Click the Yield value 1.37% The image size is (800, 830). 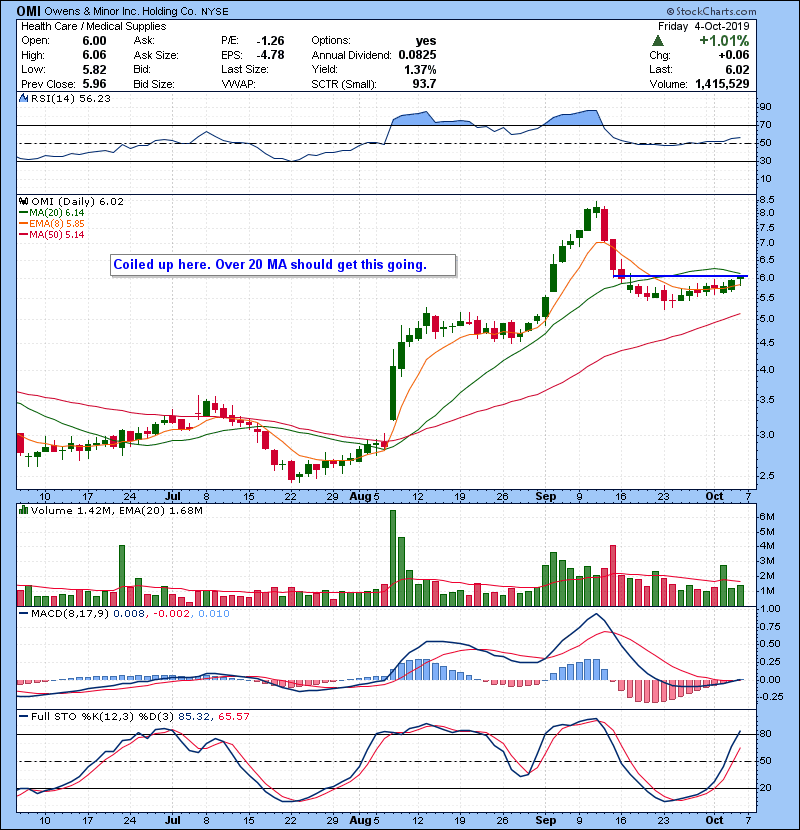[x=420, y=69]
